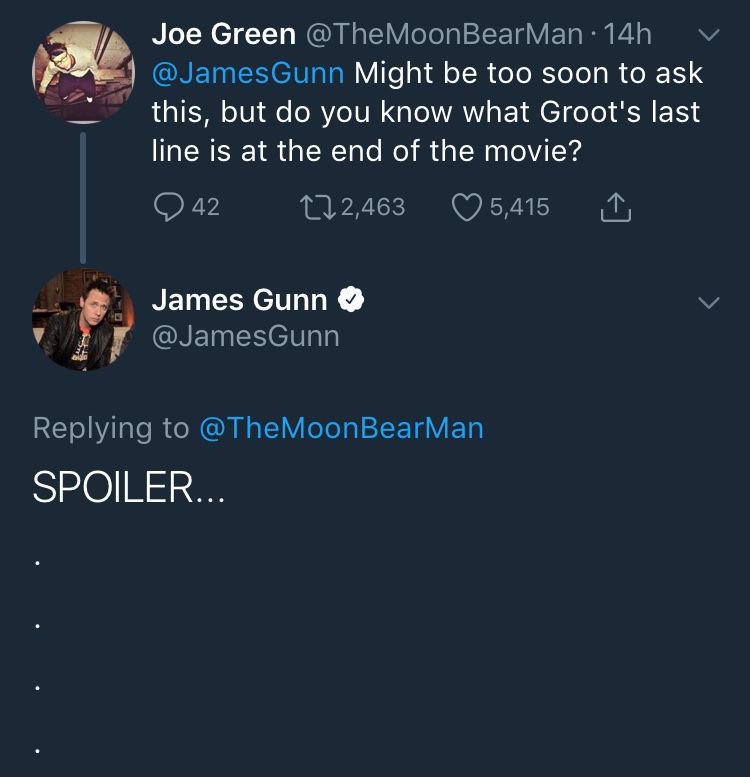
Task: Open Joe Green's profile picture
Action: 83,72
